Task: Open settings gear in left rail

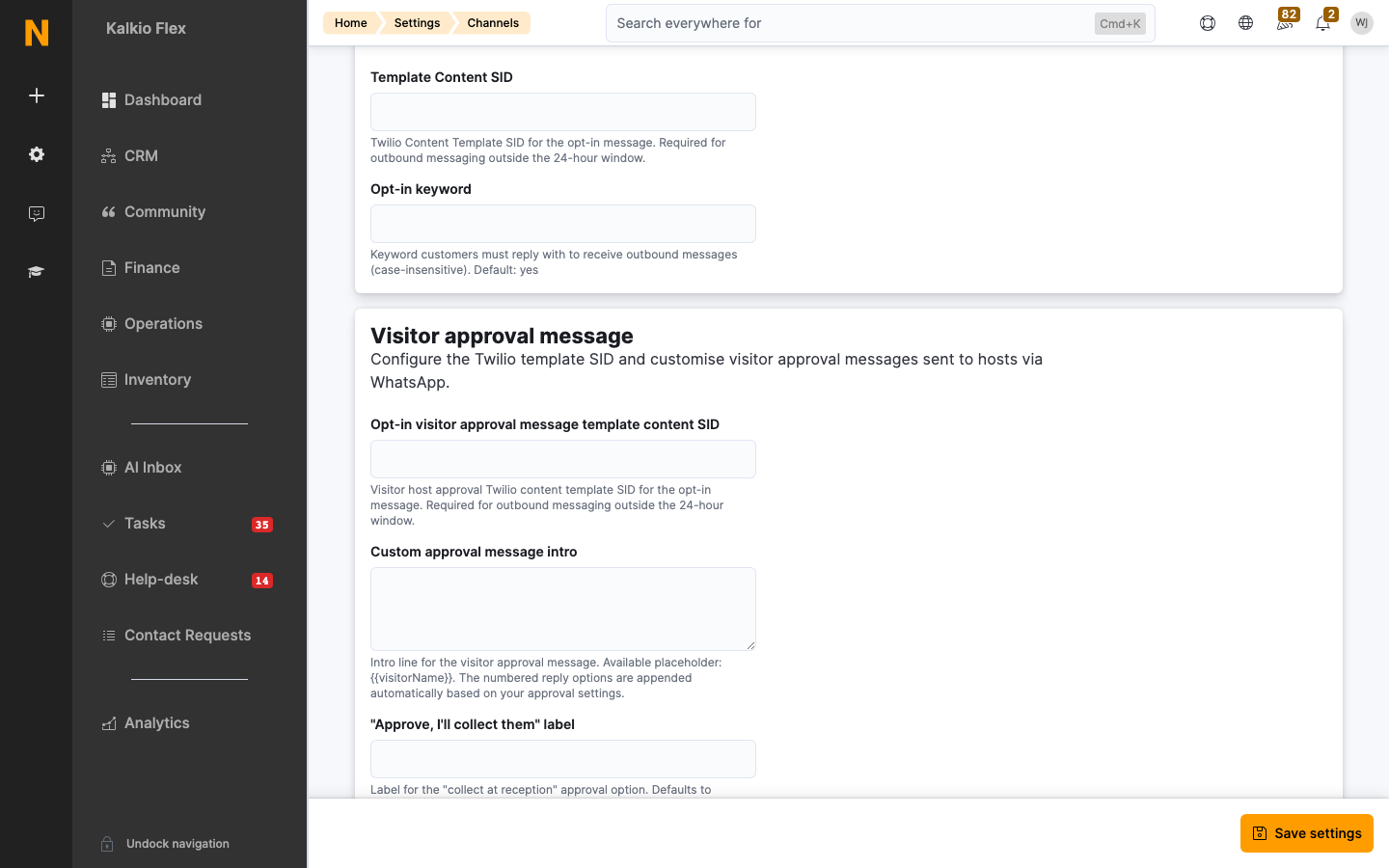Action: click(37, 154)
